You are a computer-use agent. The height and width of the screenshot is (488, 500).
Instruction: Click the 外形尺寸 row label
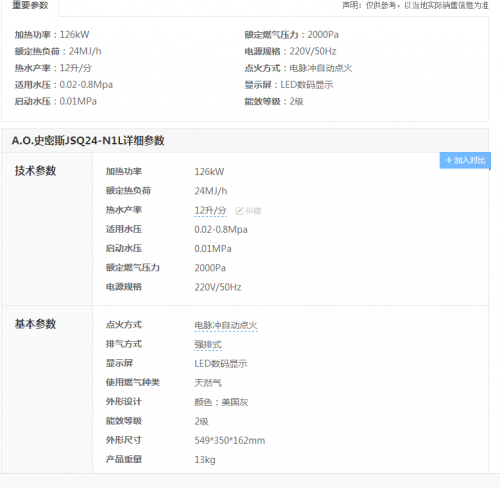(124, 440)
